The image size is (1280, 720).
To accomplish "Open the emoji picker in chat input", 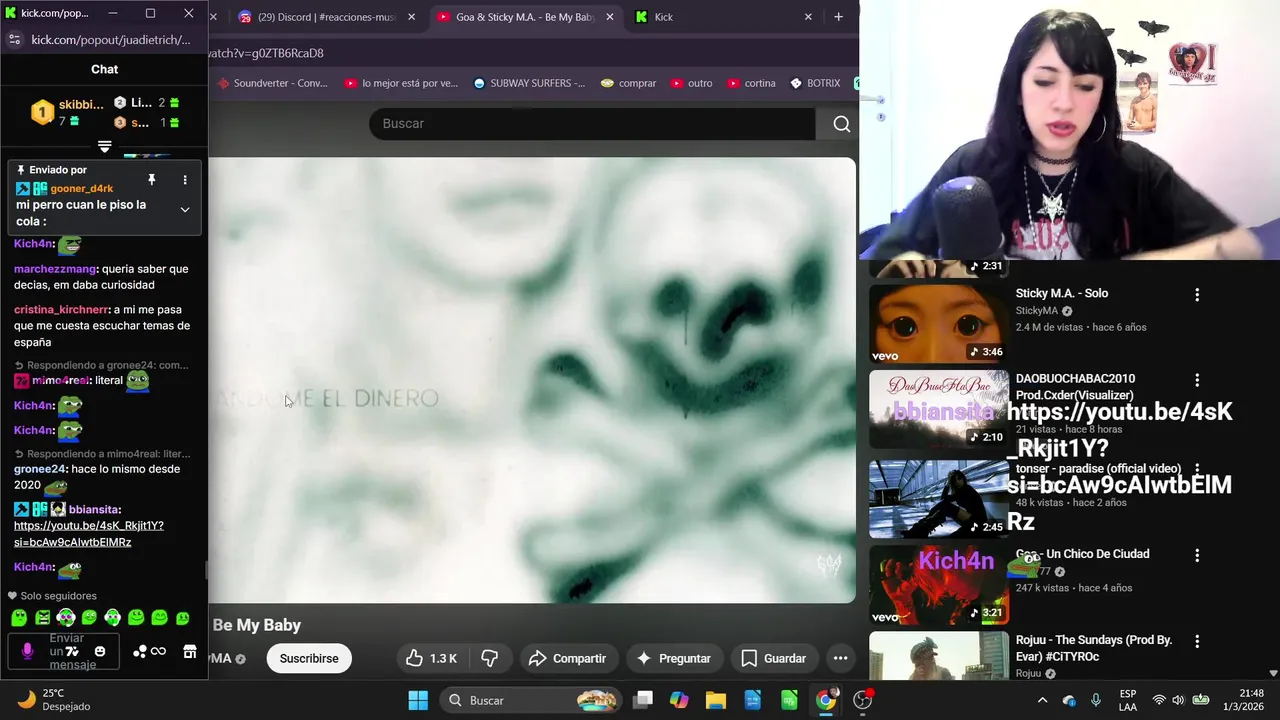I will point(99,652).
